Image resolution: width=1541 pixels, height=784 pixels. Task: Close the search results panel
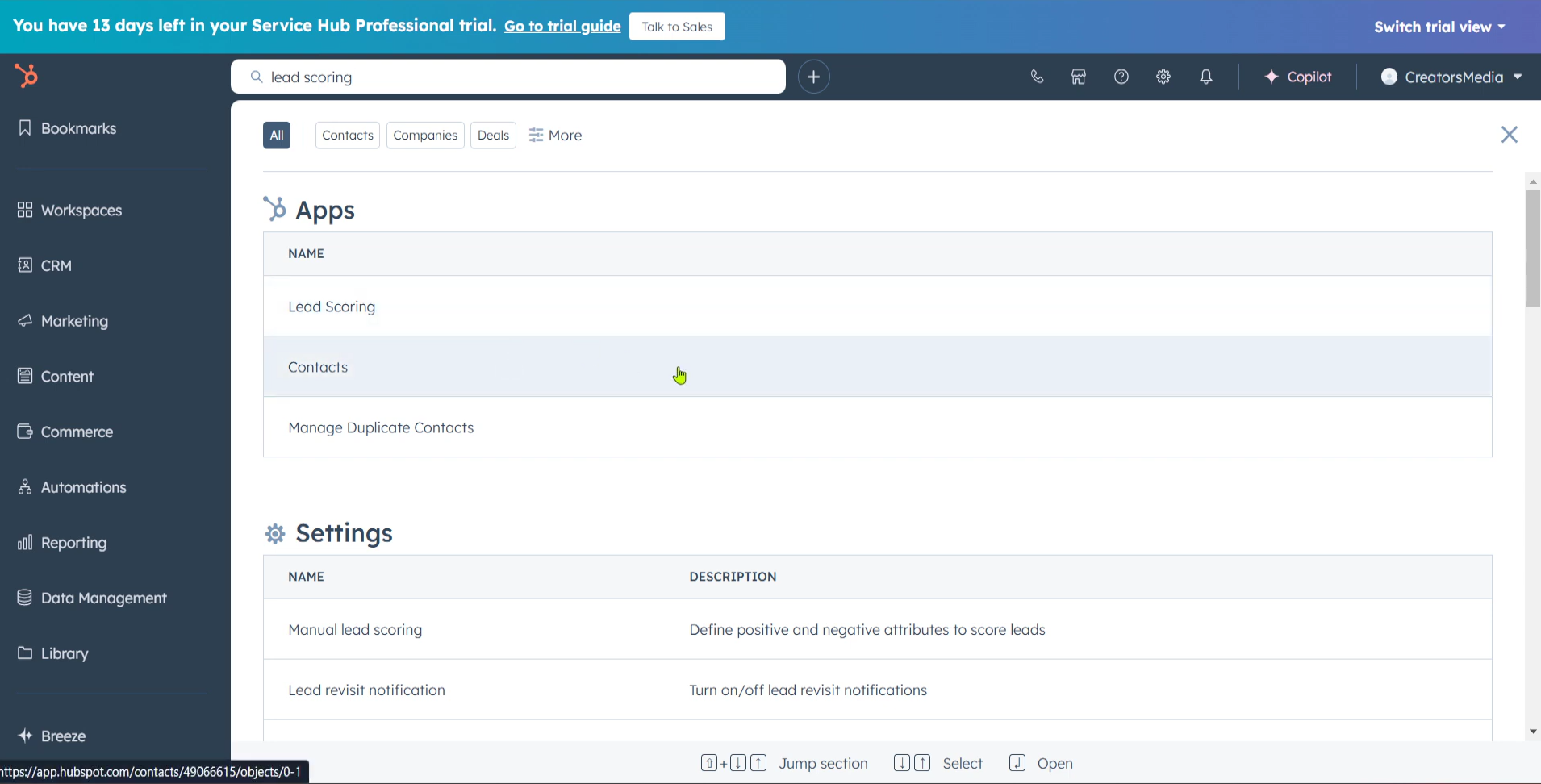(1509, 135)
